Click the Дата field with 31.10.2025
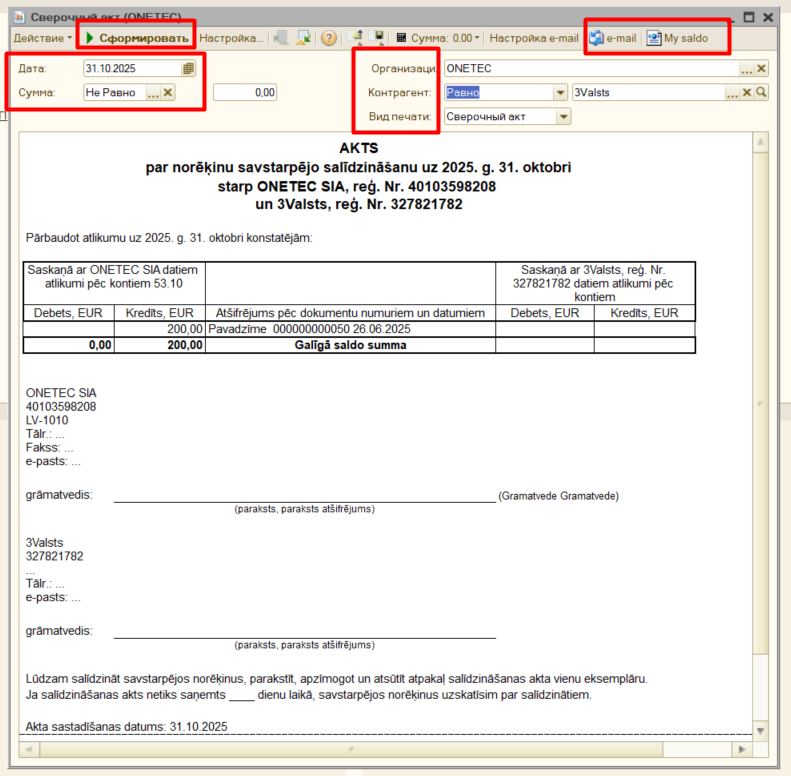This screenshot has width=791, height=776. coord(133,69)
